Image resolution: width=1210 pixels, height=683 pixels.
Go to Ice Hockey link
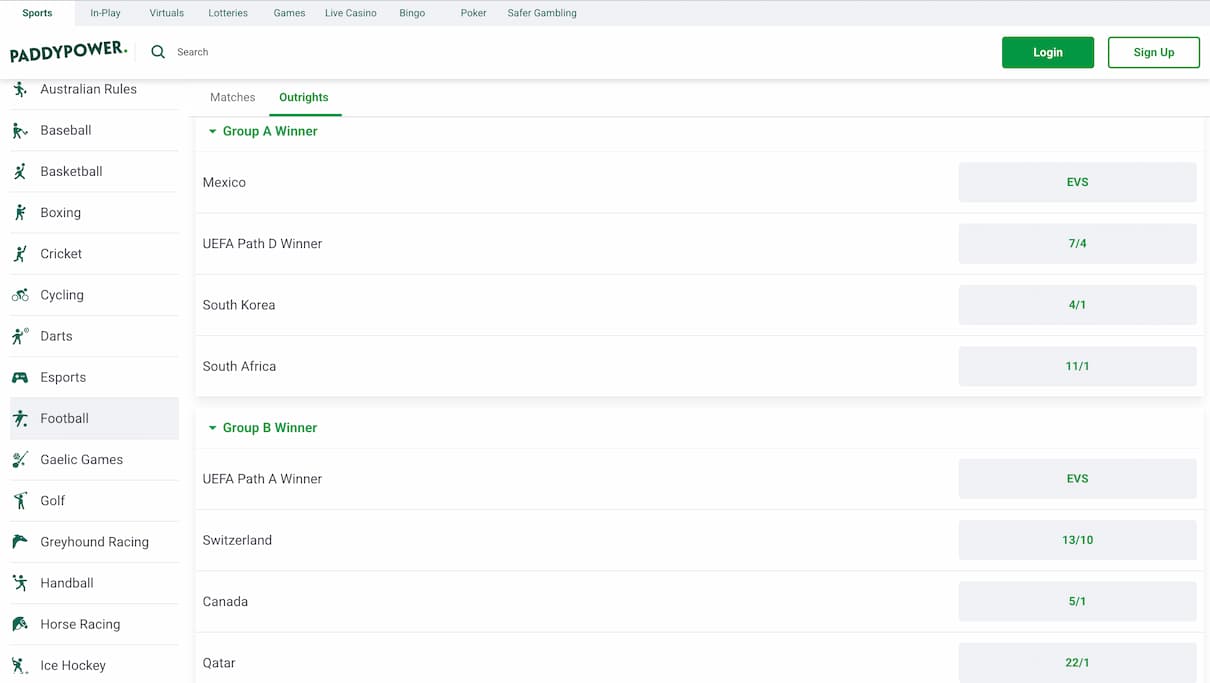click(94, 665)
